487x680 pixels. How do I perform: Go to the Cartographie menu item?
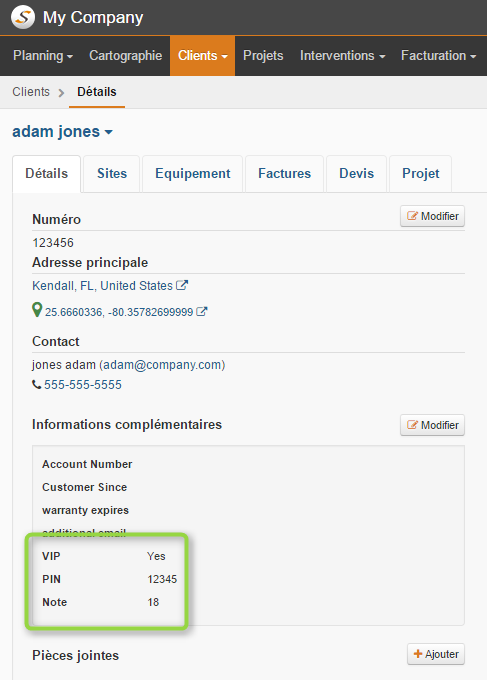(126, 56)
